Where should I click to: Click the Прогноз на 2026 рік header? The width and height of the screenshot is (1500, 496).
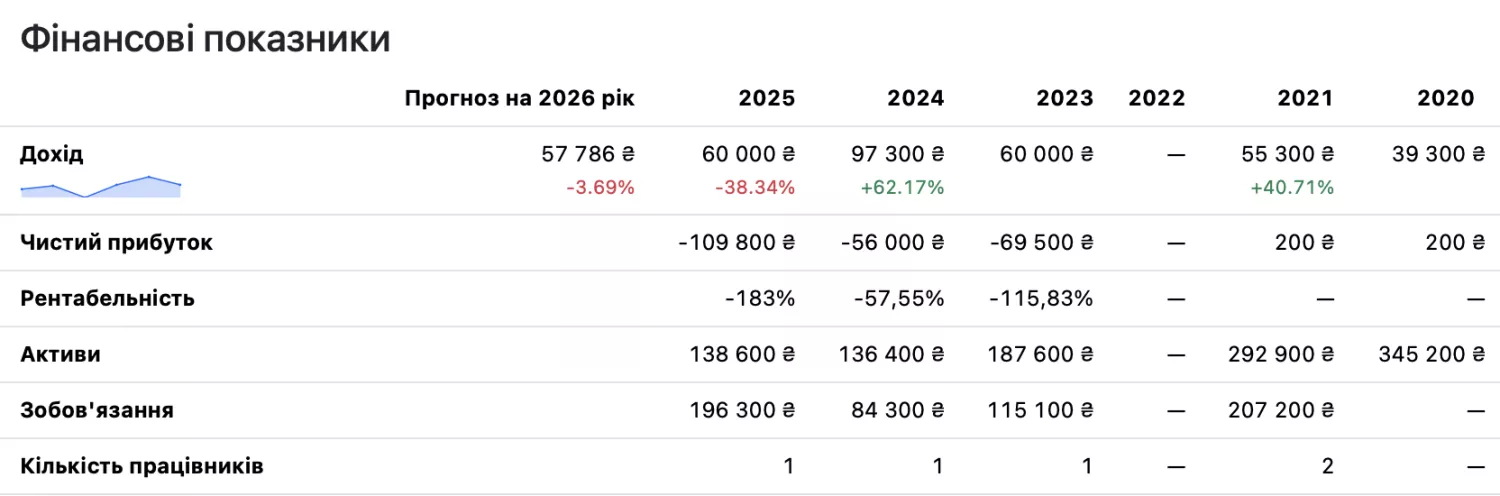pos(519,98)
